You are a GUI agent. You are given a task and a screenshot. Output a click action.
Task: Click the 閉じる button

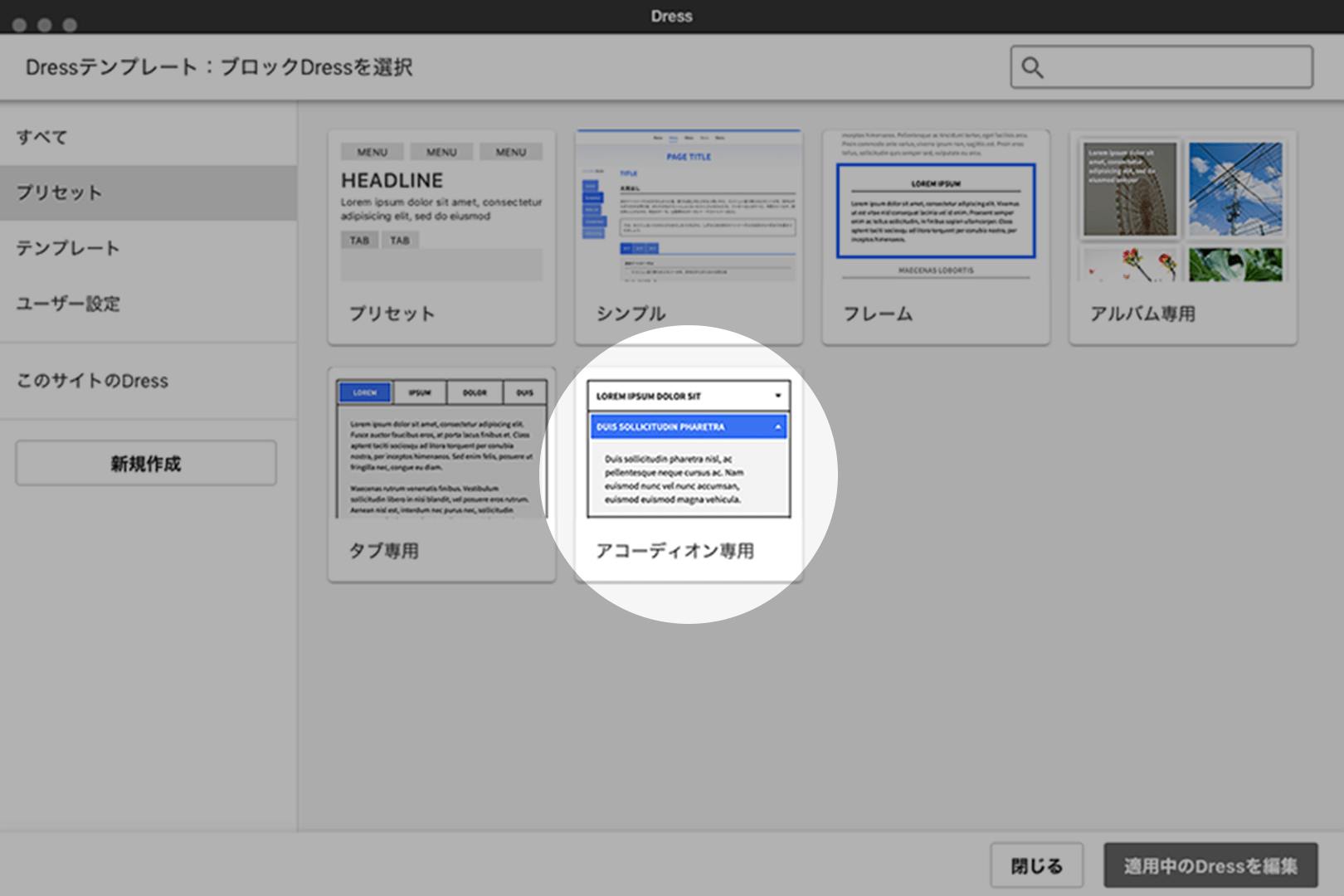[1036, 864]
